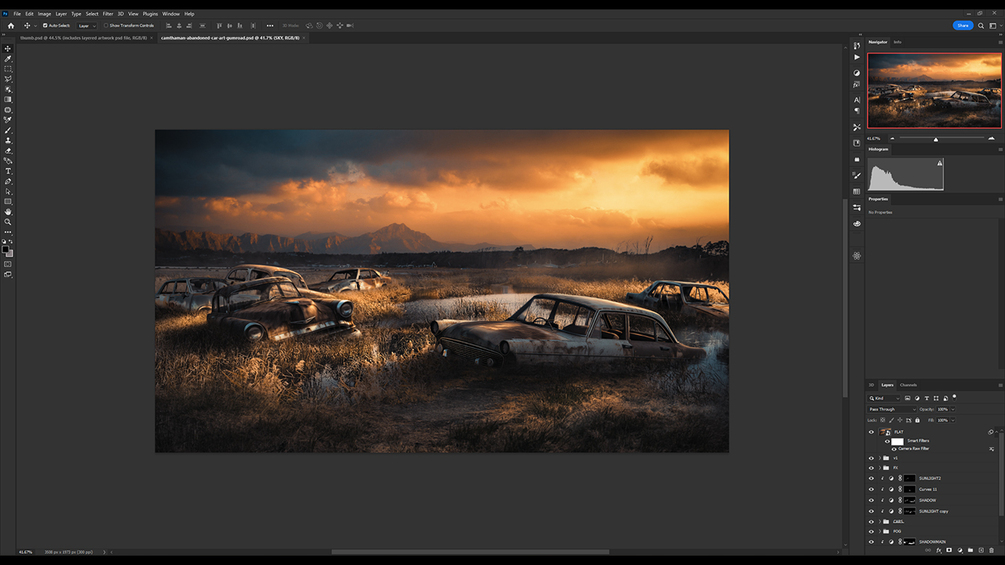Change the screen mode icon
This screenshot has width=1005, height=565.
coord(8,274)
